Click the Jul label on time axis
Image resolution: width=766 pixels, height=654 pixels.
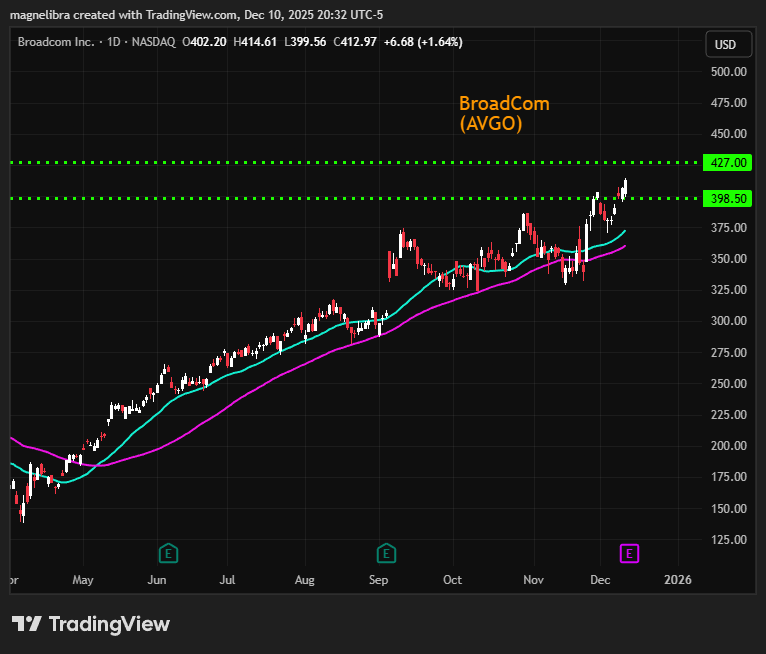(227, 580)
